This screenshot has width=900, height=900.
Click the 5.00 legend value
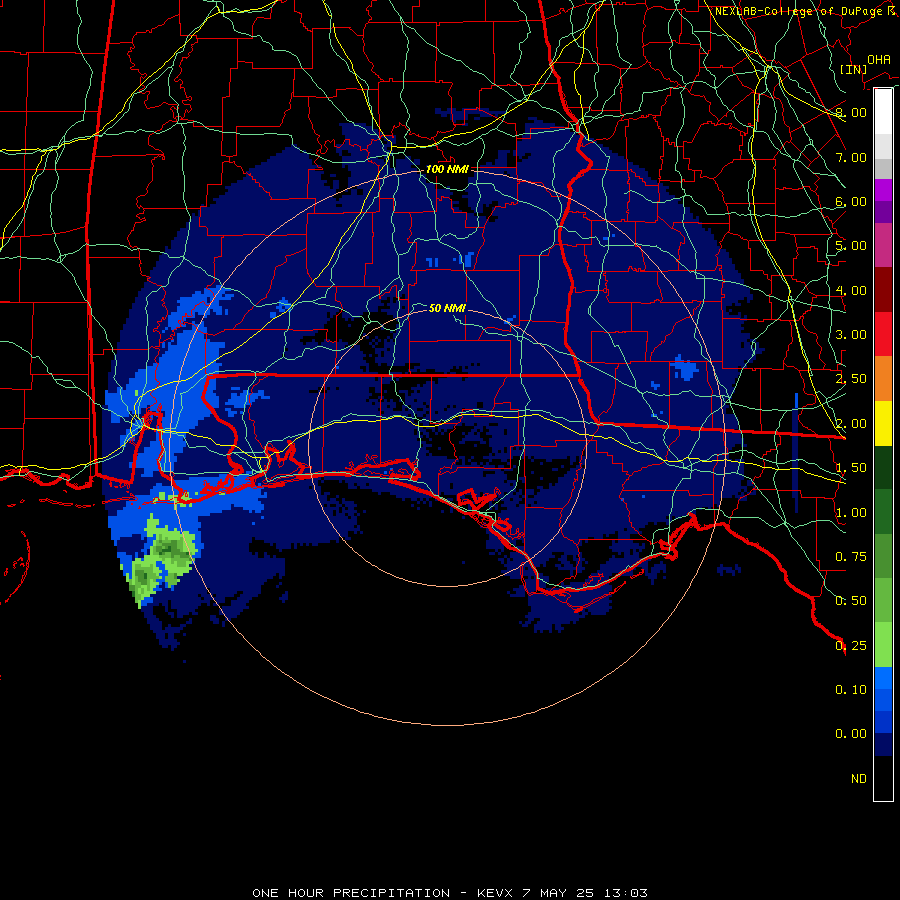851,246
